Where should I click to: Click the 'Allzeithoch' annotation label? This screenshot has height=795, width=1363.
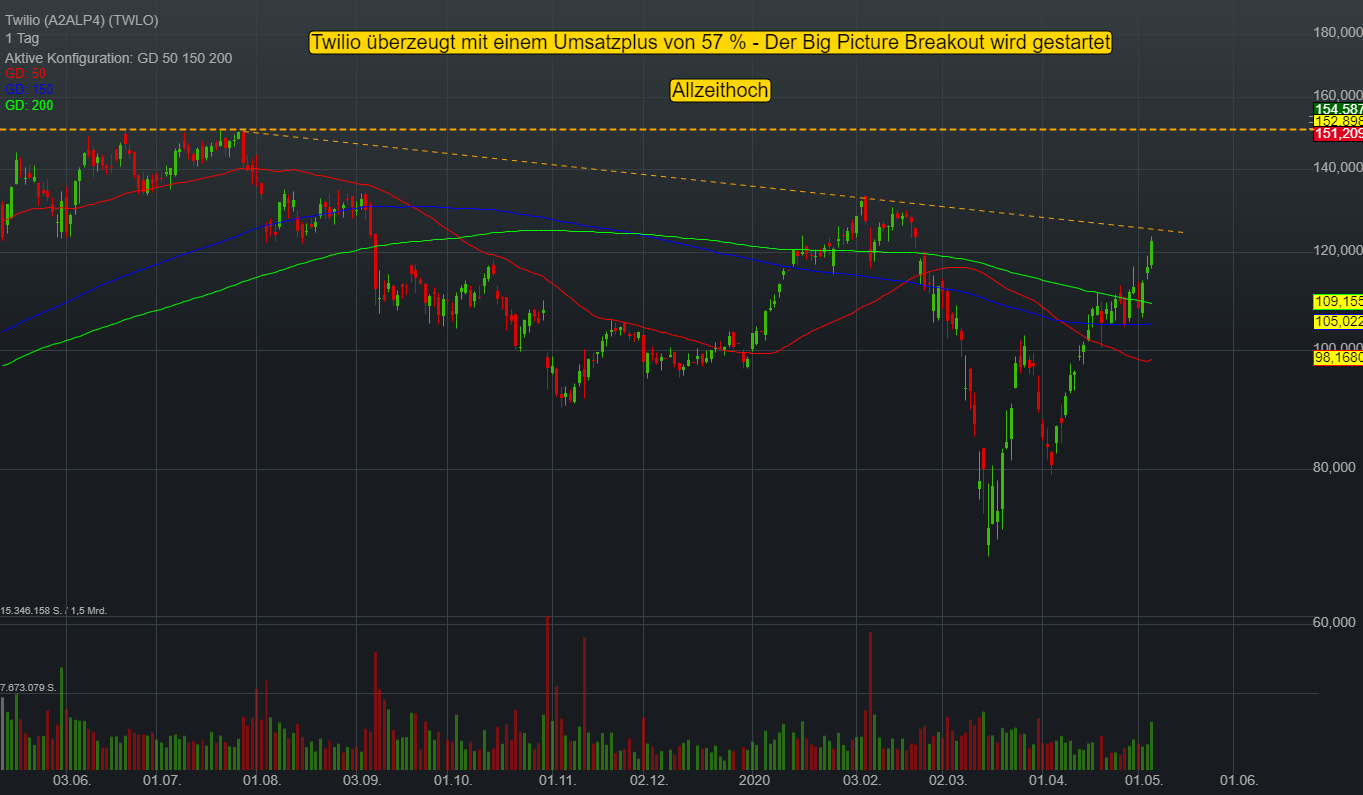click(720, 90)
